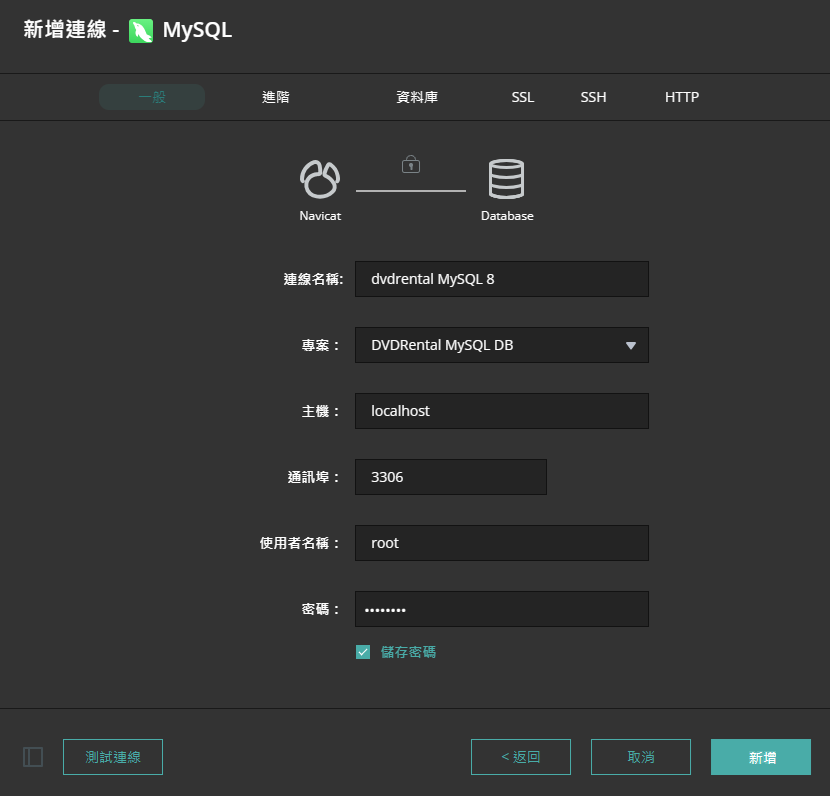The width and height of the screenshot is (830, 796).
Task: Focus the 通訊埠 field showing 3306
Action: click(x=451, y=477)
